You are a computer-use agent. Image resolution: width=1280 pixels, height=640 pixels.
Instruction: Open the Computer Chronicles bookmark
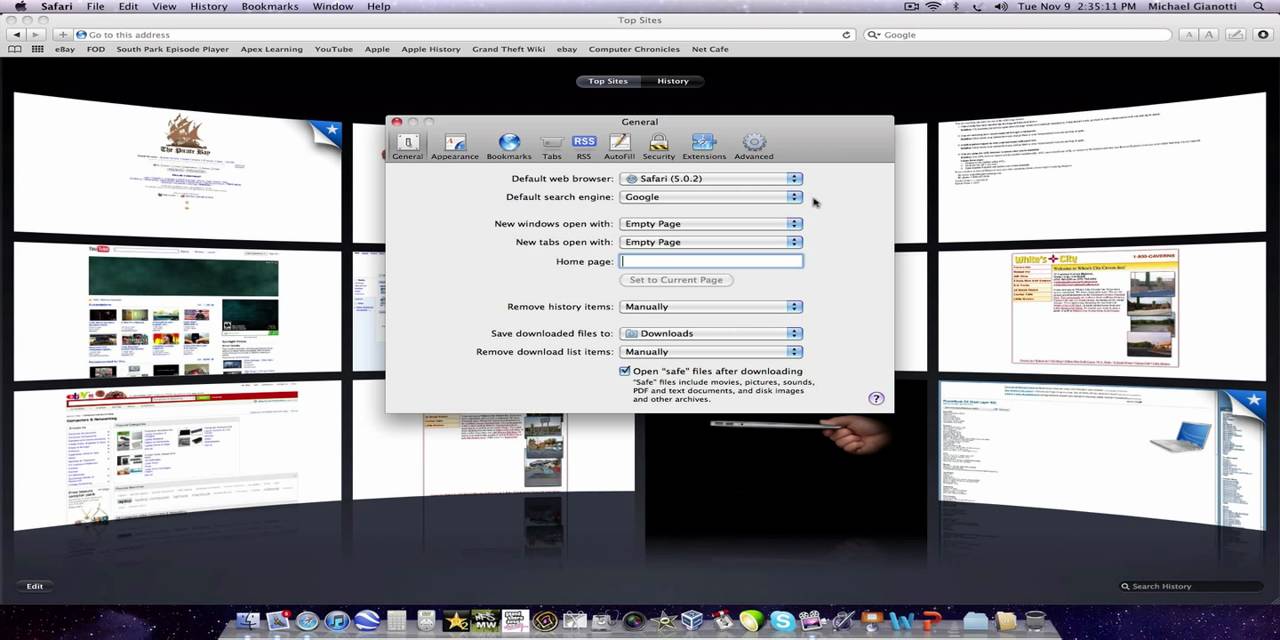click(x=634, y=49)
